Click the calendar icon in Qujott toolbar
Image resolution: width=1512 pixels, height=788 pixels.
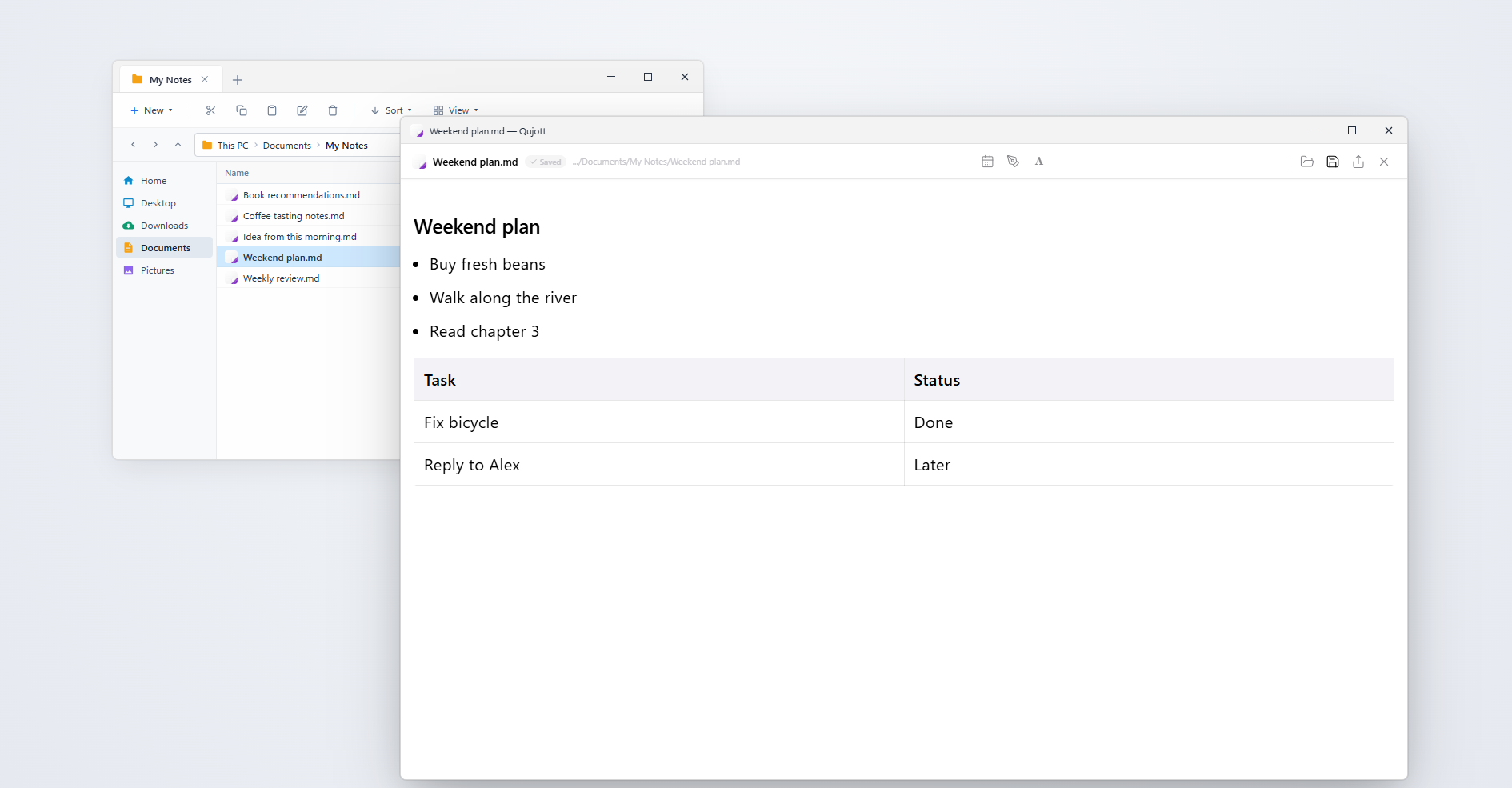(x=987, y=162)
